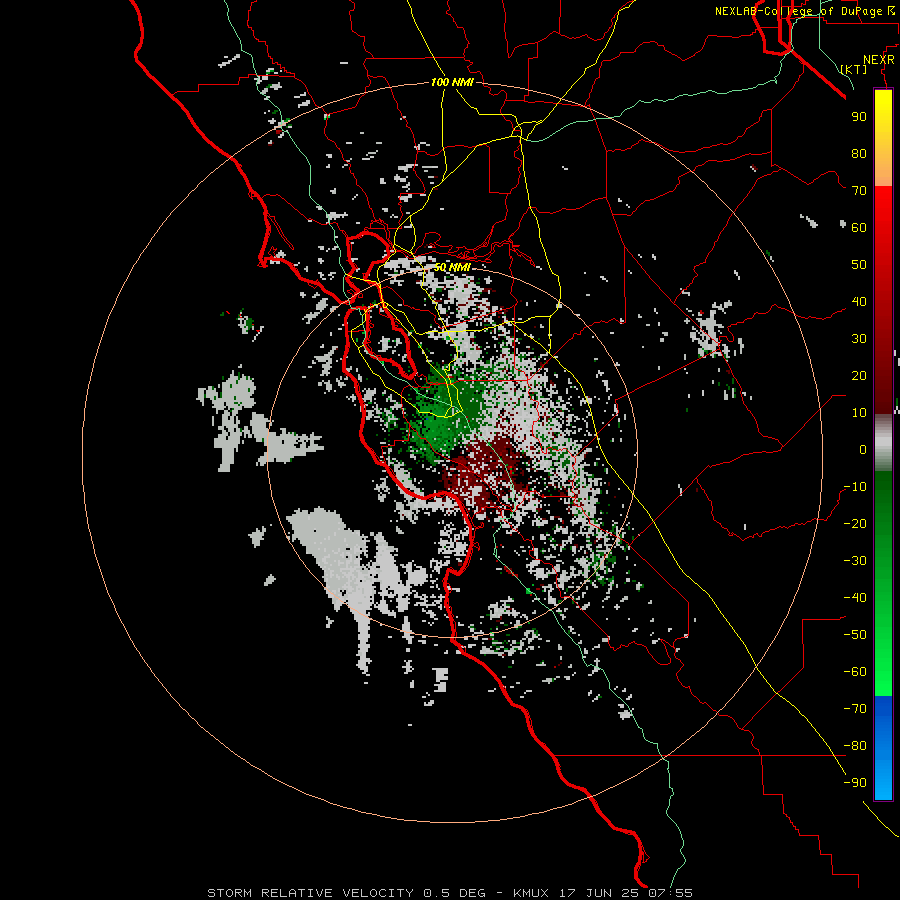The width and height of the screenshot is (900, 900).
Task: Click the "90" value on velocity scale
Action: click(x=859, y=117)
